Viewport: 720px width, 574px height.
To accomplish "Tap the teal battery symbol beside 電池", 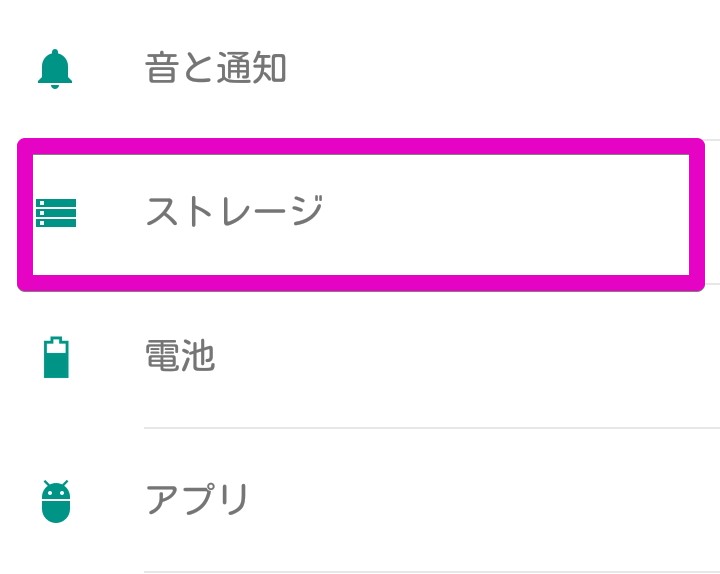I will 56,357.
